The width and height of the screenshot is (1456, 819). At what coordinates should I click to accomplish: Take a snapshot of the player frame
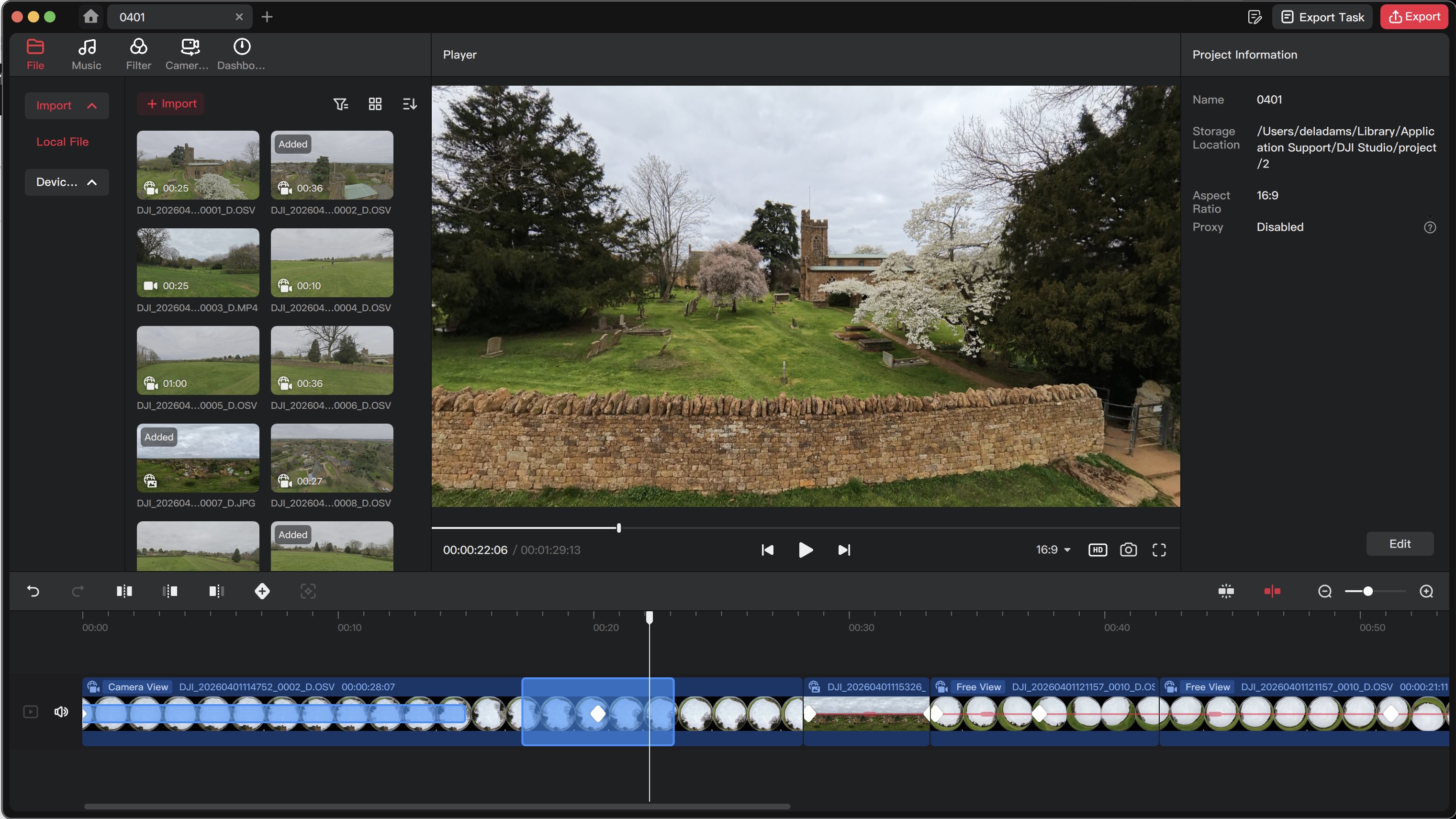click(1128, 550)
